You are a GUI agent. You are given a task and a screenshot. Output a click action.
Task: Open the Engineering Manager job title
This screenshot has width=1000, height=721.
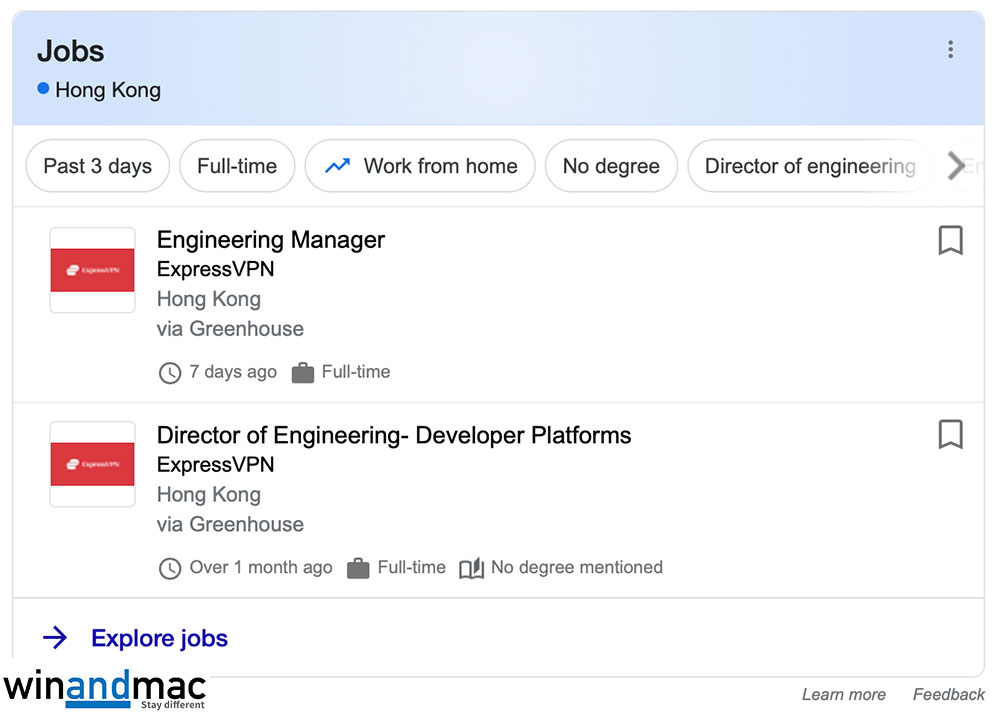pyautogui.click(x=271, y=240)
